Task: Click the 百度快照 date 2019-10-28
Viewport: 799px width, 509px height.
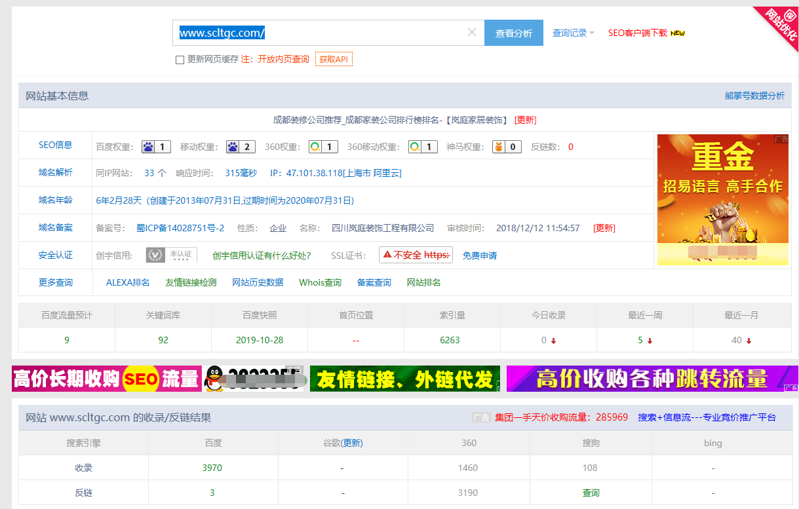Action: pyautogui.click(x=259, y=340)
